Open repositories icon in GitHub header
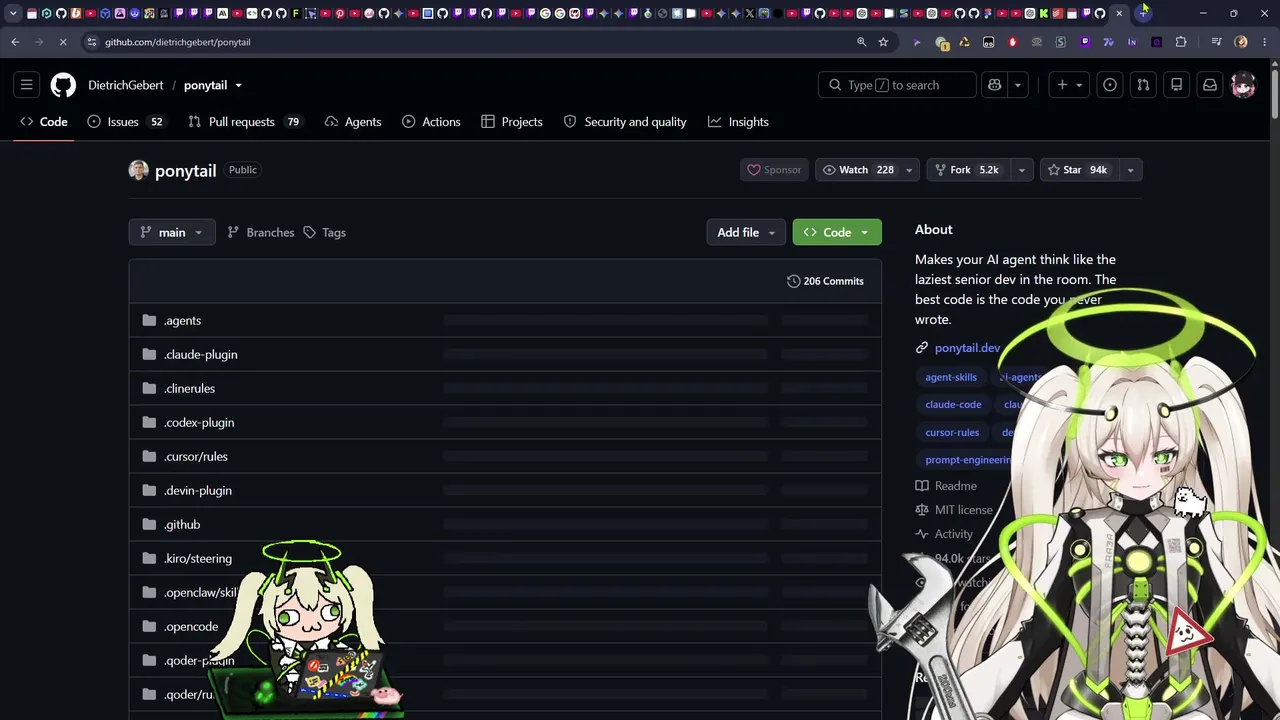 tap(1177, 85)
